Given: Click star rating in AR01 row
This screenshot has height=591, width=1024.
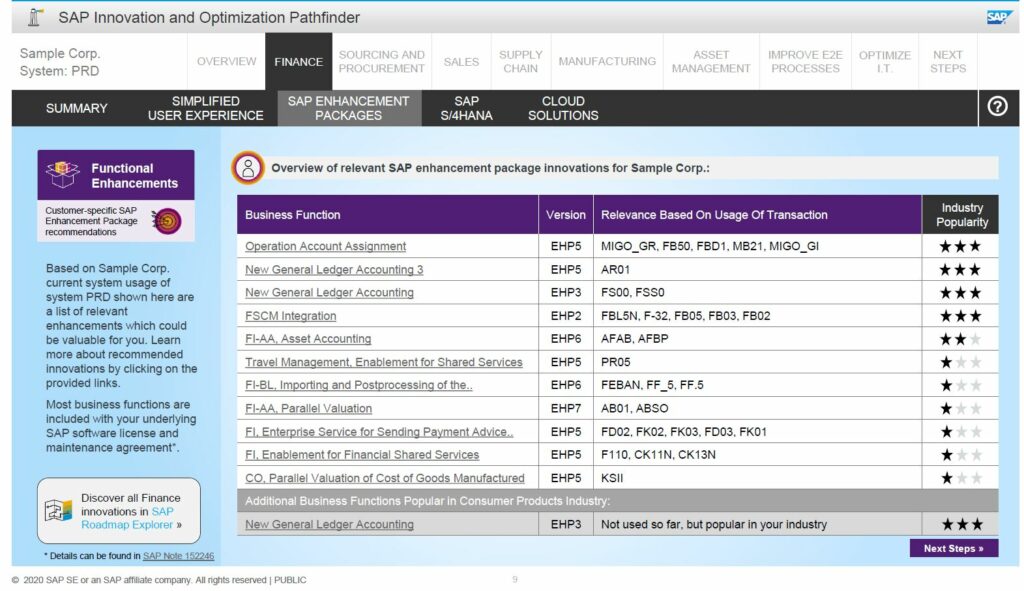Looking at the screenshot, I should pyautogui.click(x=960, y=270).
